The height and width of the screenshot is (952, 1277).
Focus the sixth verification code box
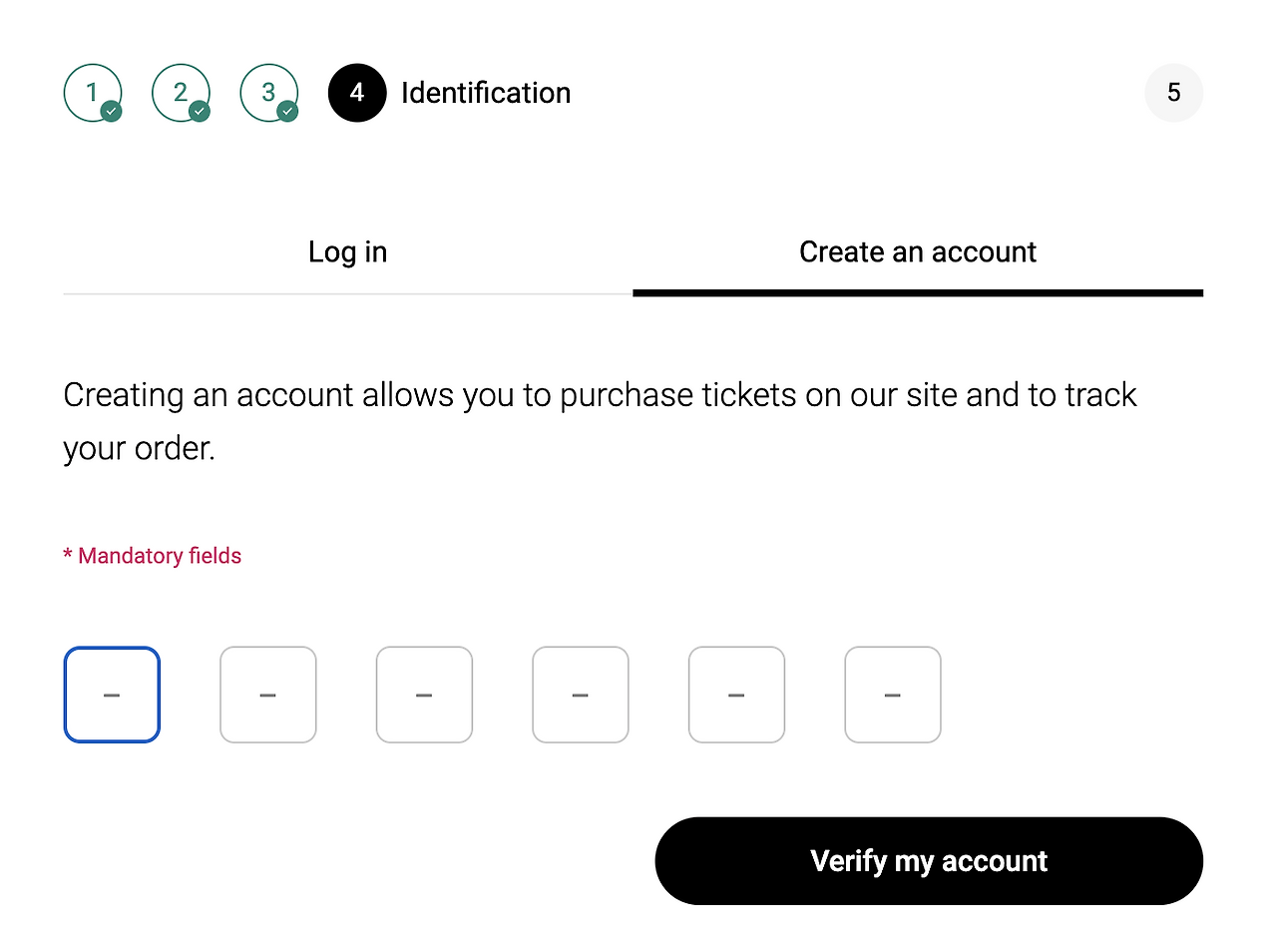click(x=893, y=695)
